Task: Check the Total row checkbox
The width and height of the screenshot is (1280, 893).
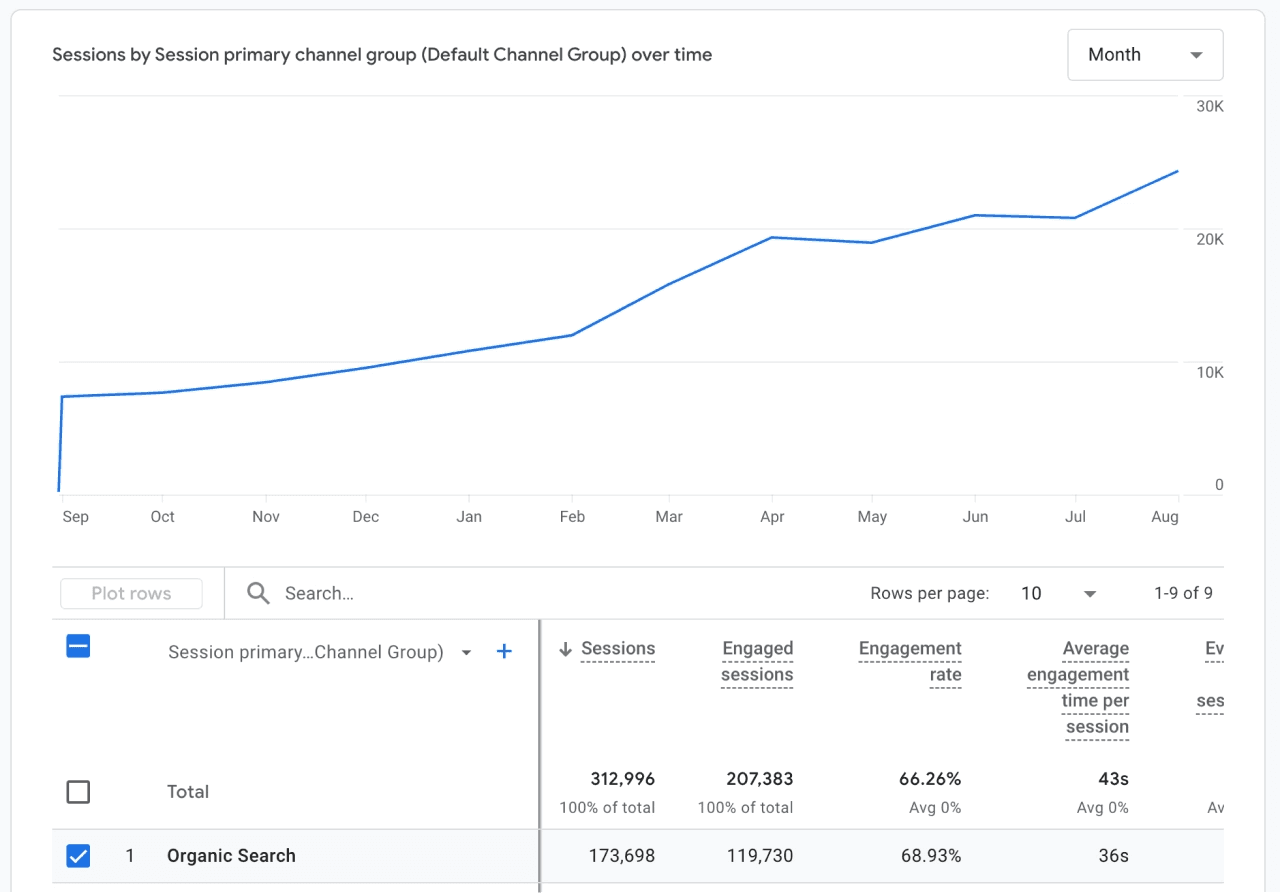Action: pyautogui.click(x=78, y=792)
